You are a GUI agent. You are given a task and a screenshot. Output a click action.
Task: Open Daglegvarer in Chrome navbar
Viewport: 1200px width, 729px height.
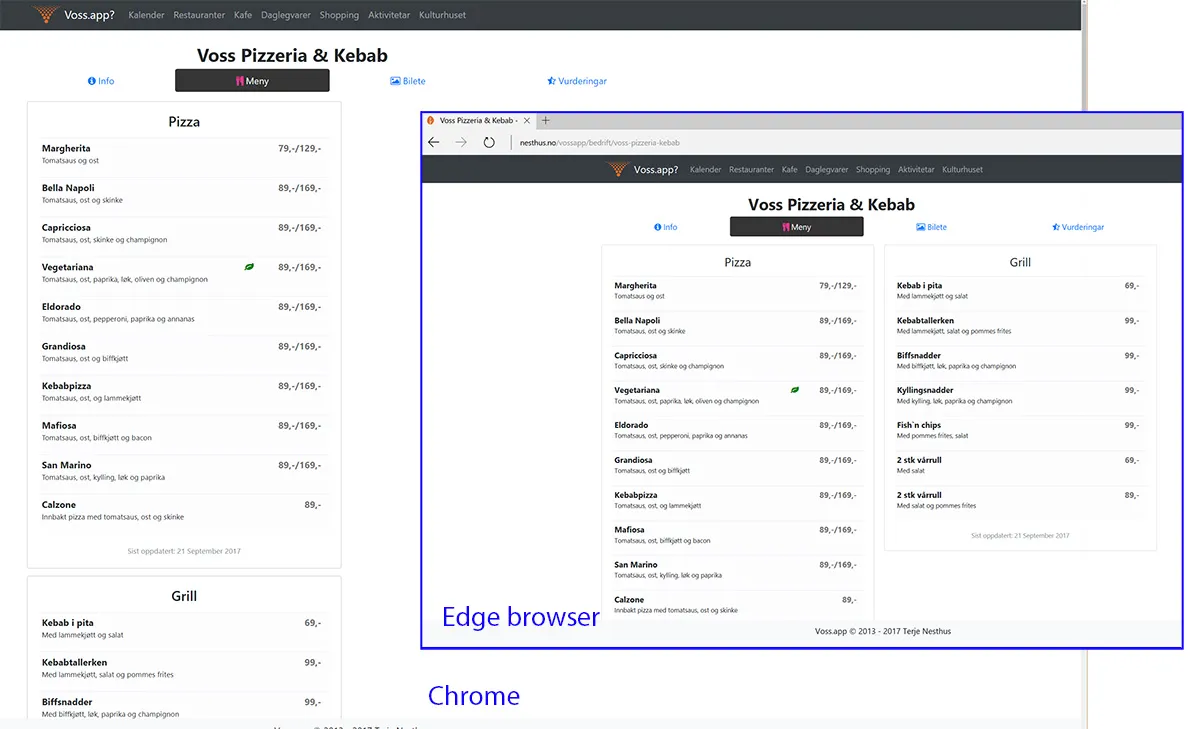[x=286, y=15]
